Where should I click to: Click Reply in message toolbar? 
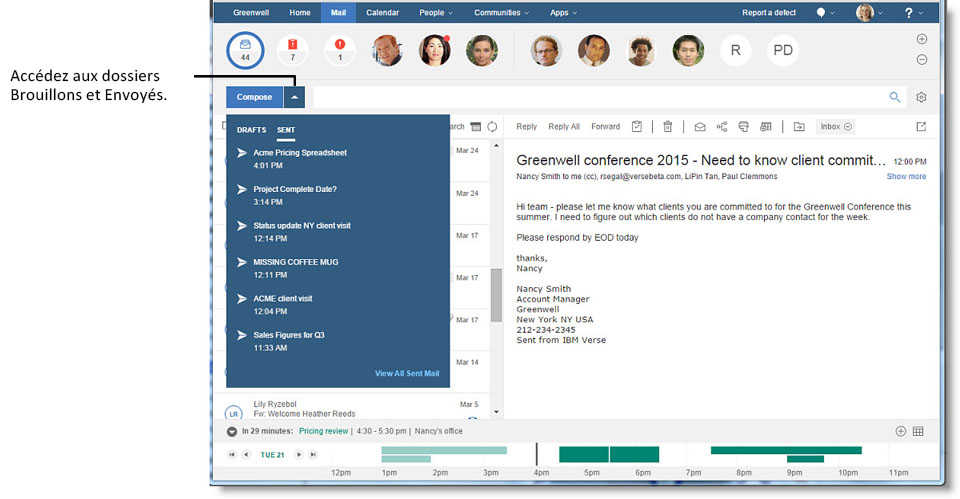tap(527, 127)
